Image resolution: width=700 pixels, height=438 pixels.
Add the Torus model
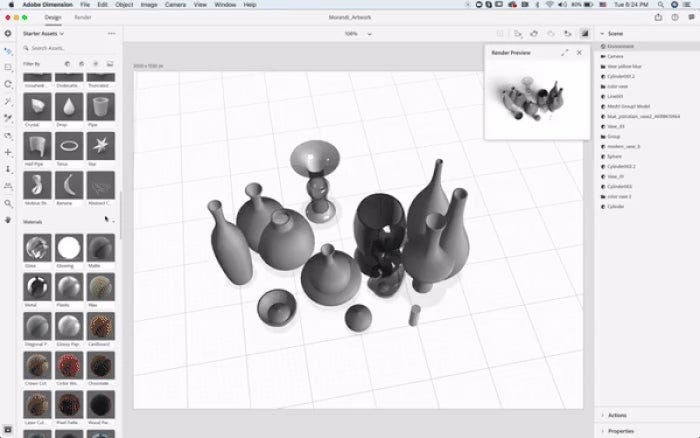pos(69,146)
